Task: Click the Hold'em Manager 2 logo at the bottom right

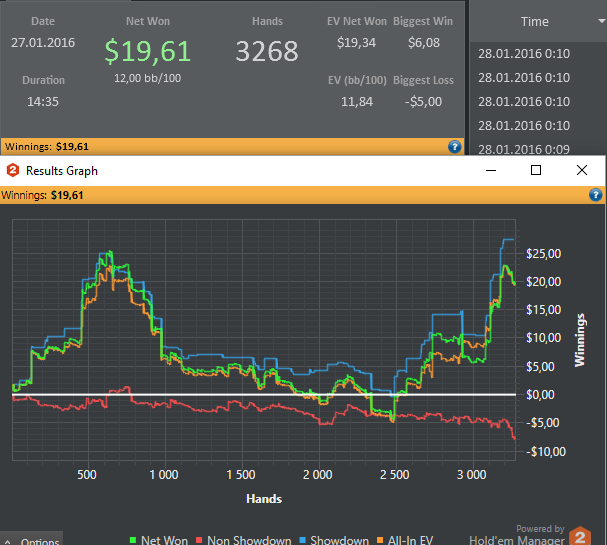Action: 580,536
